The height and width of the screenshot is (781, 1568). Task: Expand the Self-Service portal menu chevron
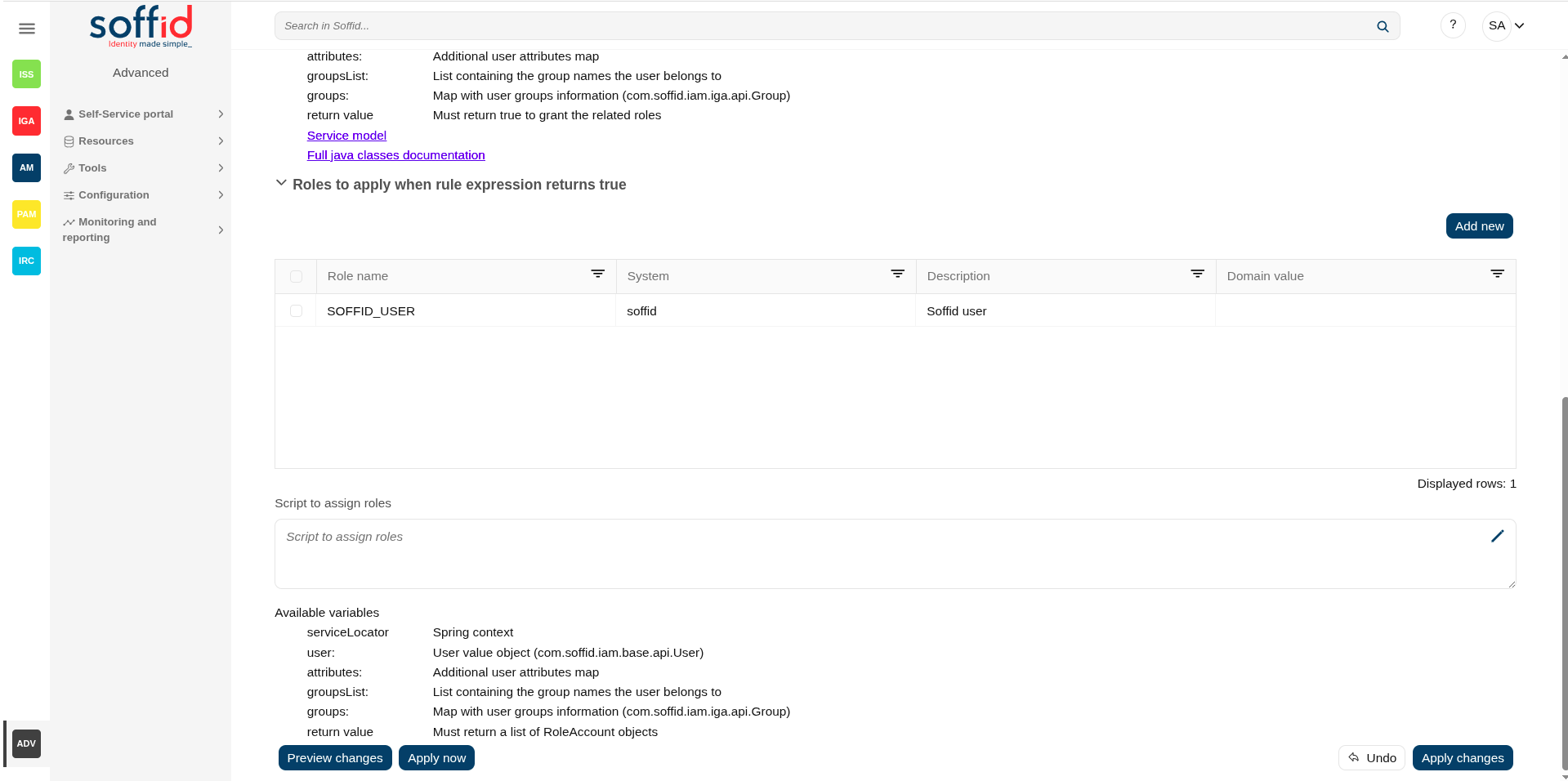221,114
